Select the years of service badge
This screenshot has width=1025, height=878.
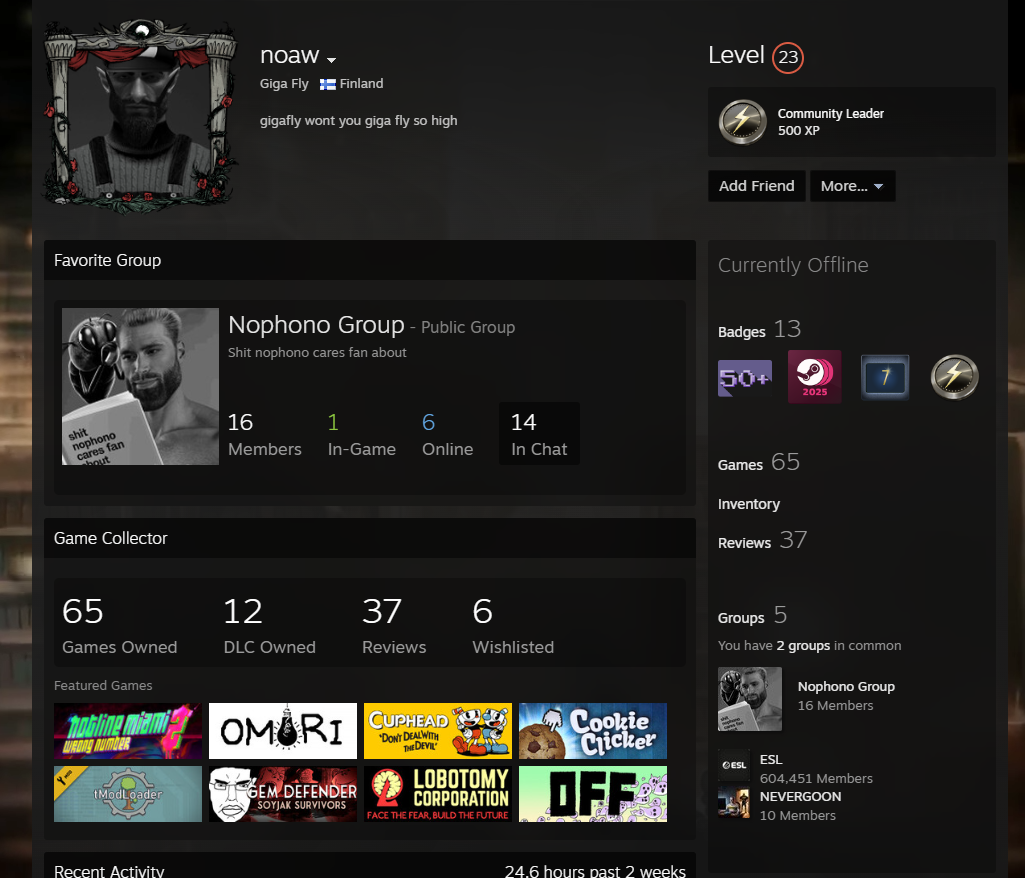click(x=884, y=378)
